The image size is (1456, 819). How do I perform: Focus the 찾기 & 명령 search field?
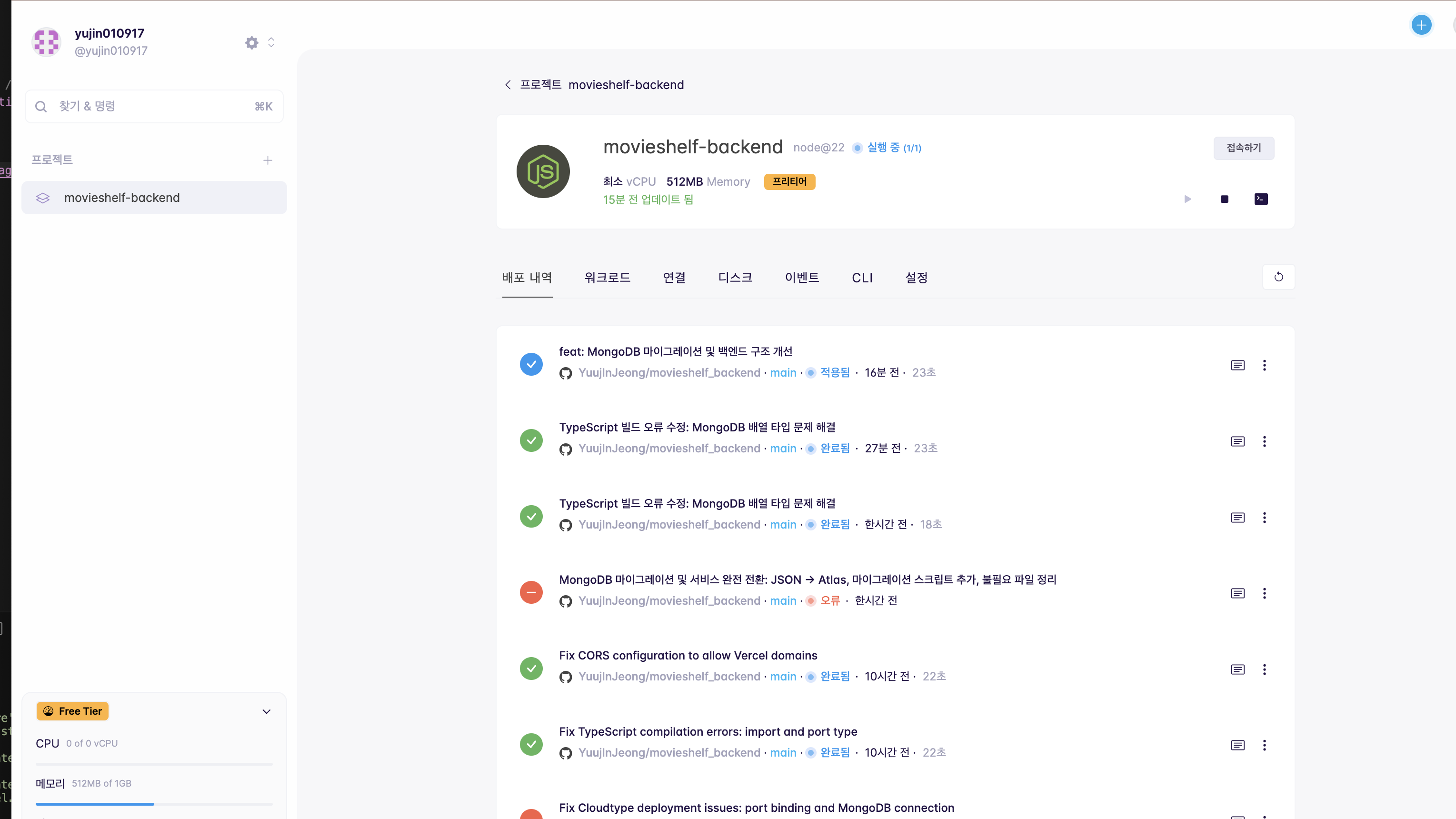tap(154, 106)
